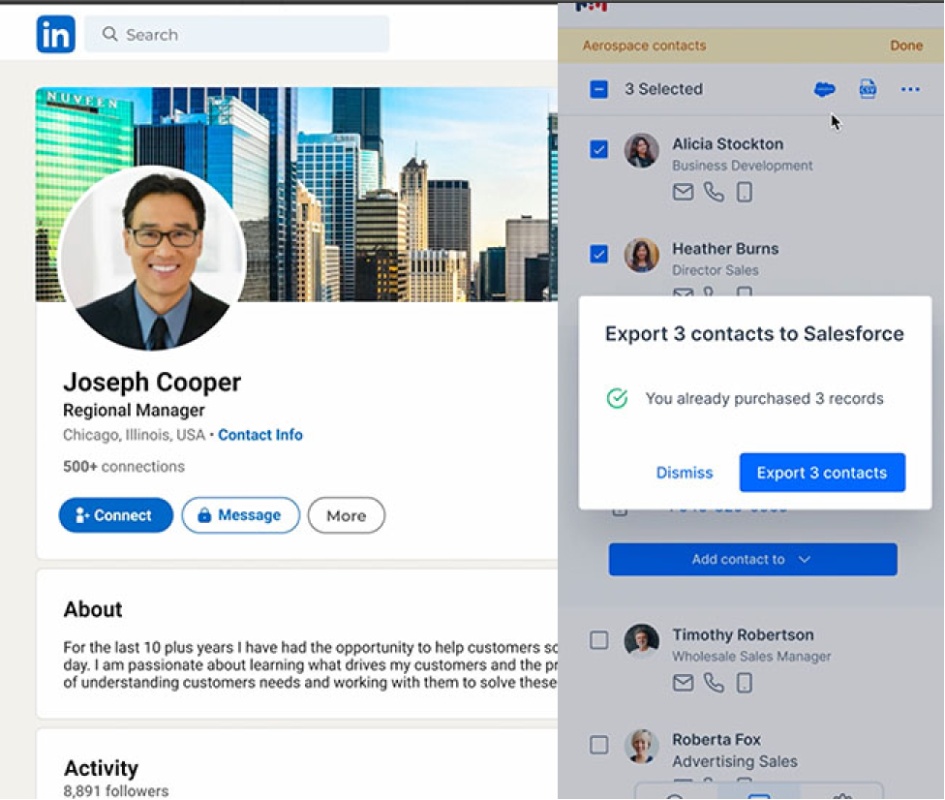The height and width of the screenshot is (800, 945).
Task: Check Roberta Fox's checkbox
Action: (599, 745)
